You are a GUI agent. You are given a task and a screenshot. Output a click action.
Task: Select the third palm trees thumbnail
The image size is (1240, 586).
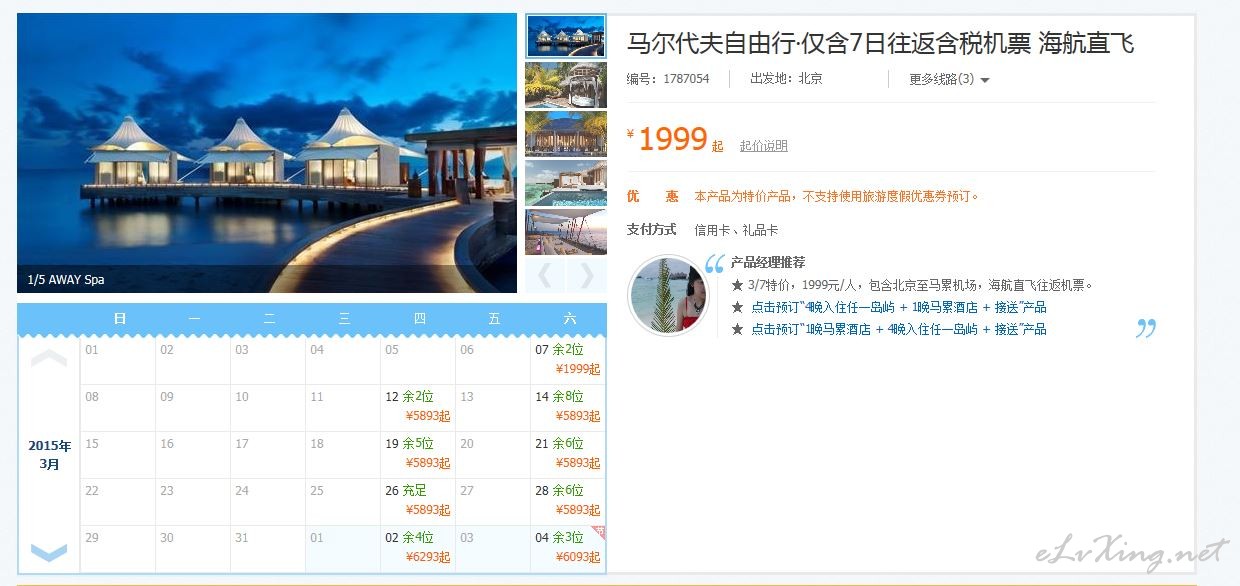click(x=566, y=134)
